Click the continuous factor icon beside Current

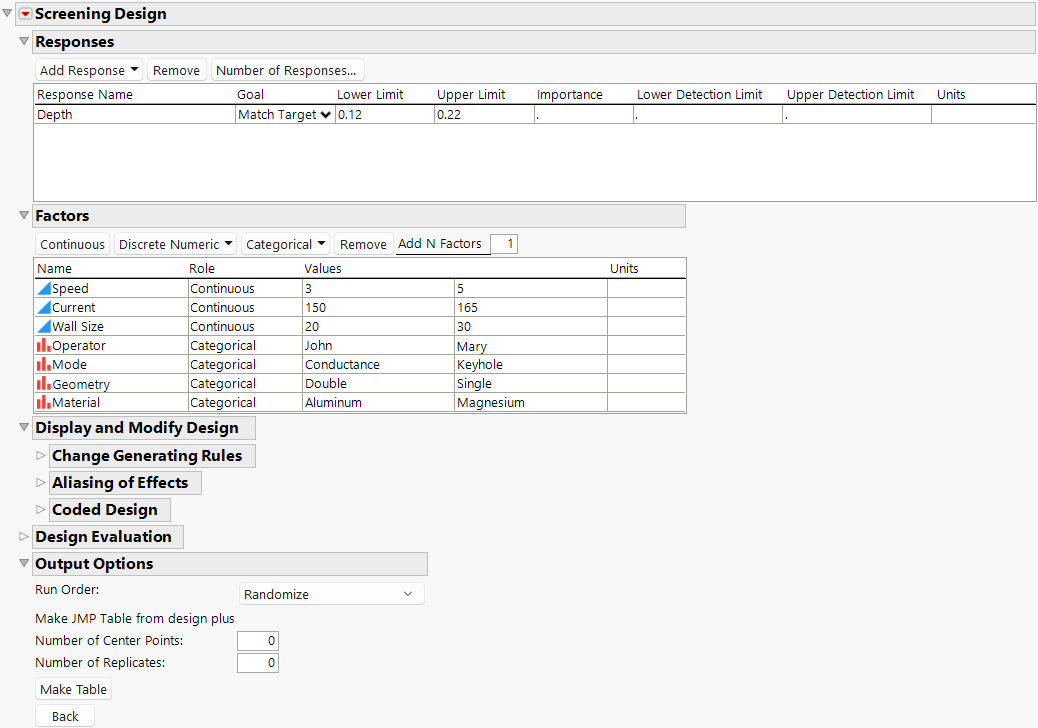click(x=44, y=307)
